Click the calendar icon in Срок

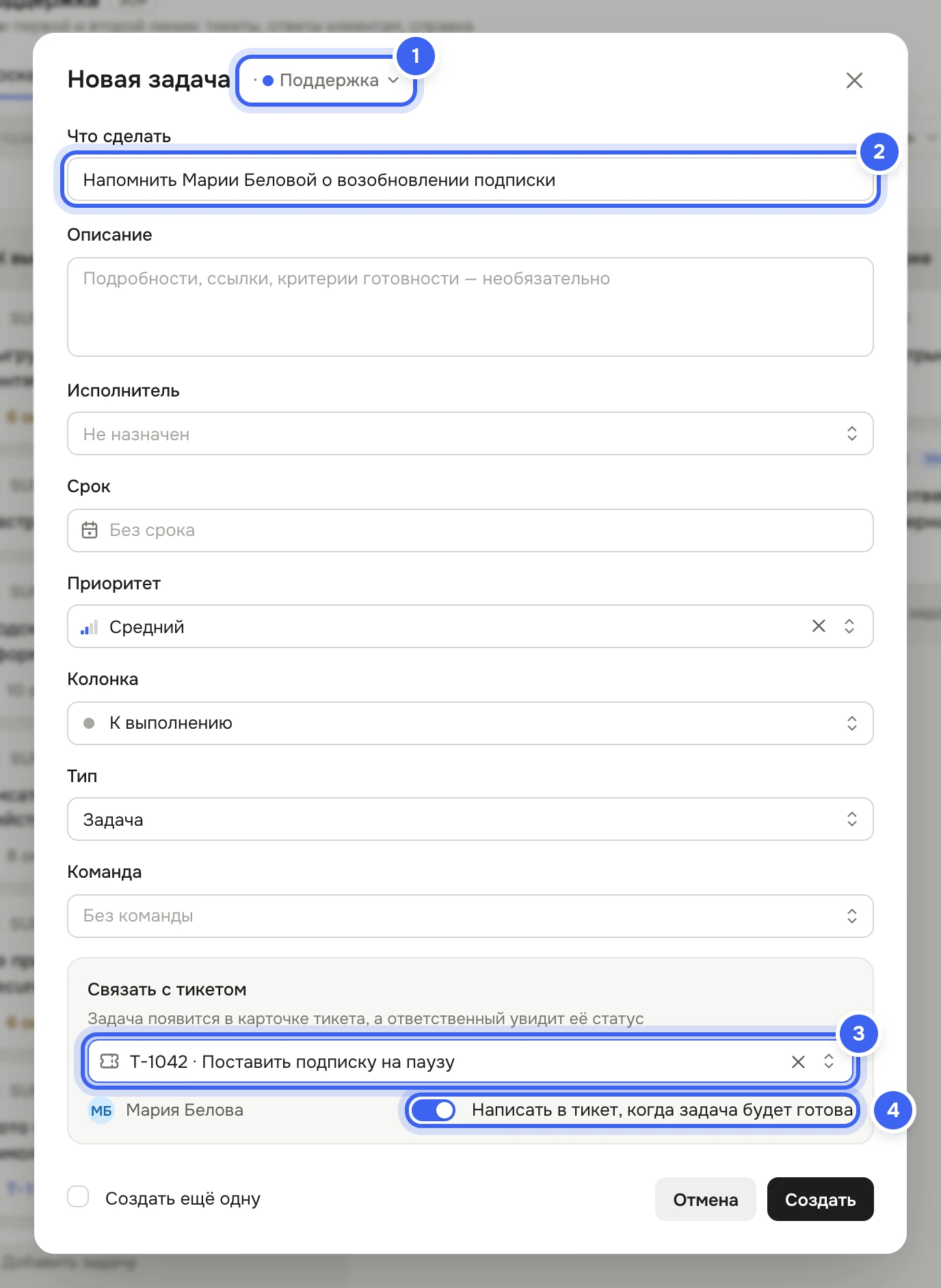click(x=90, y=531)
